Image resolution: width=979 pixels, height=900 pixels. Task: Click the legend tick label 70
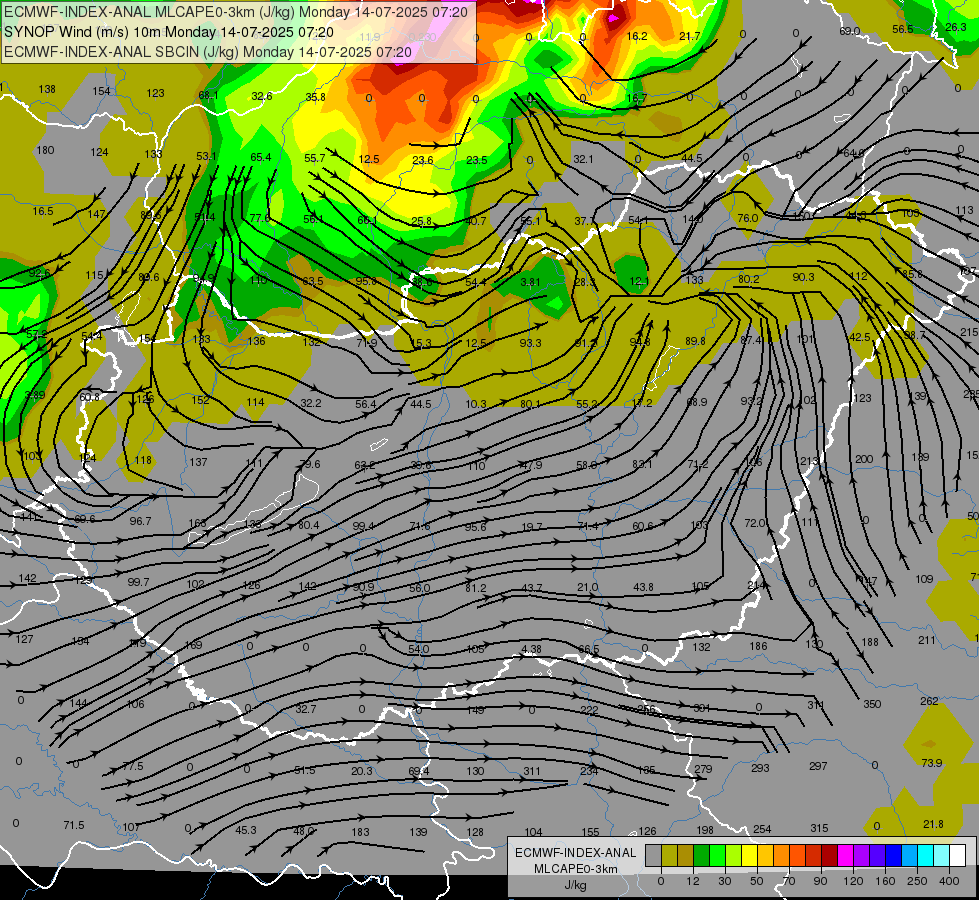pyautogui.click(x=789, y=881)
